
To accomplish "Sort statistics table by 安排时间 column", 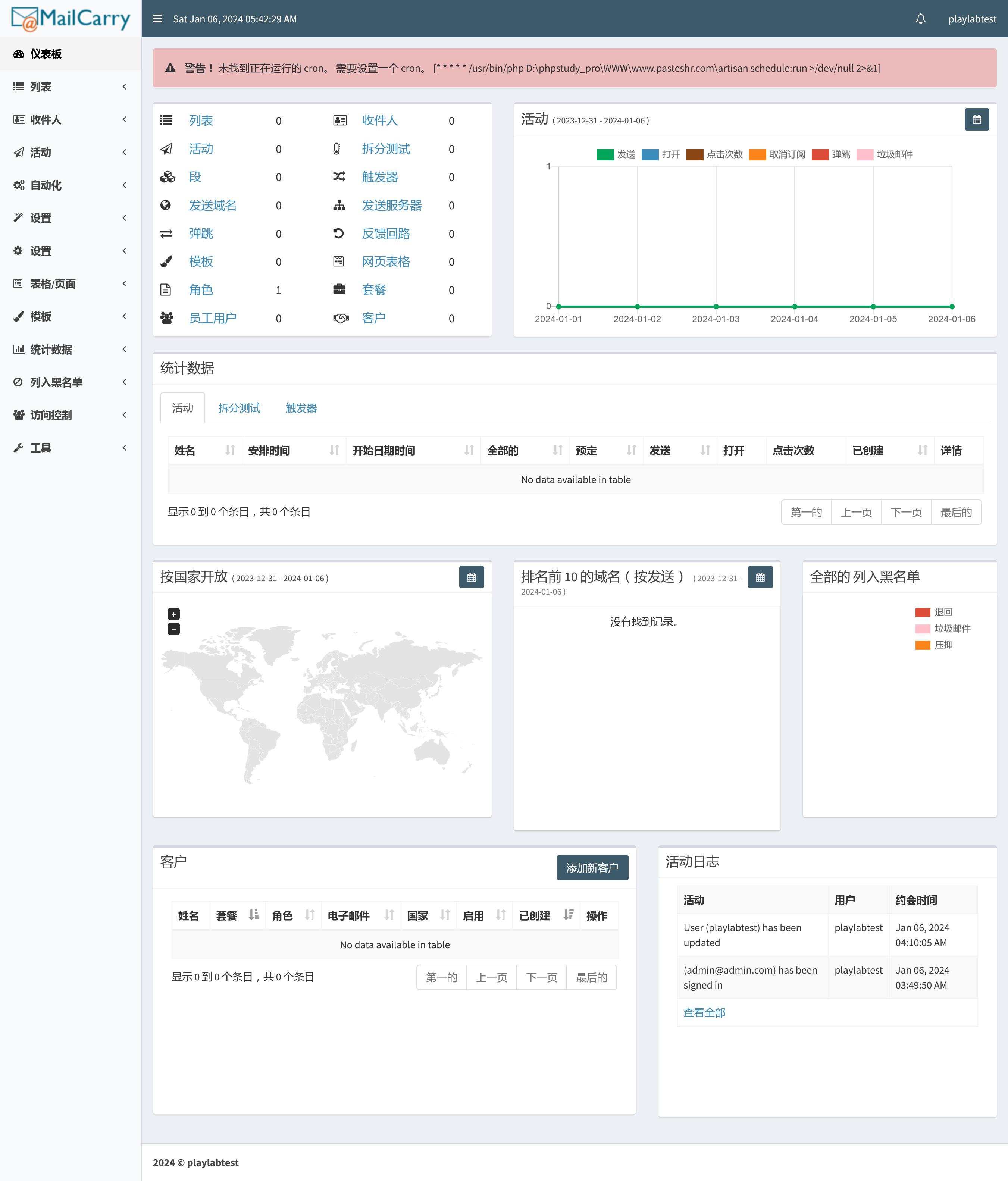I will [x=293, y=451].
